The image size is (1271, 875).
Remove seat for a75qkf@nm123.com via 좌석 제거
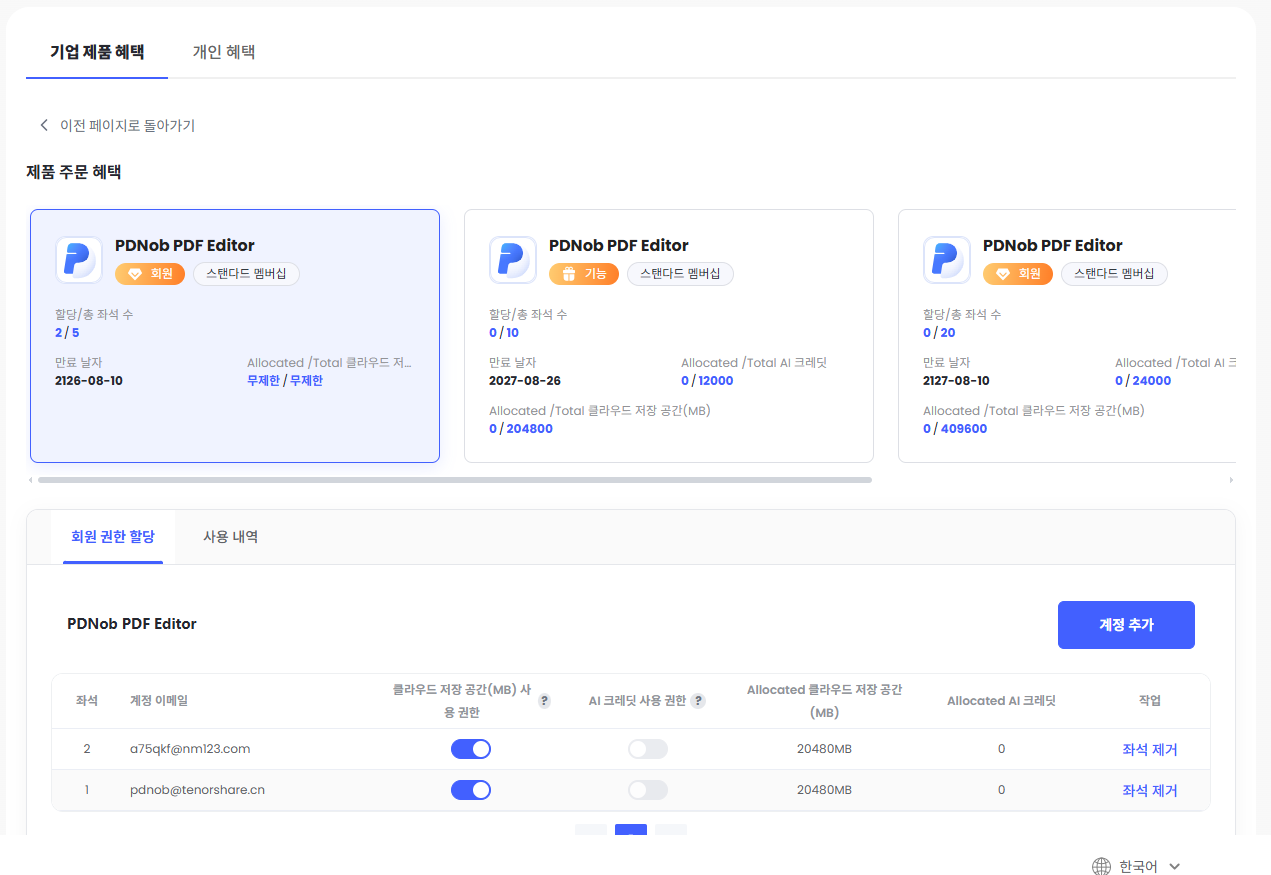(1150, 749)
